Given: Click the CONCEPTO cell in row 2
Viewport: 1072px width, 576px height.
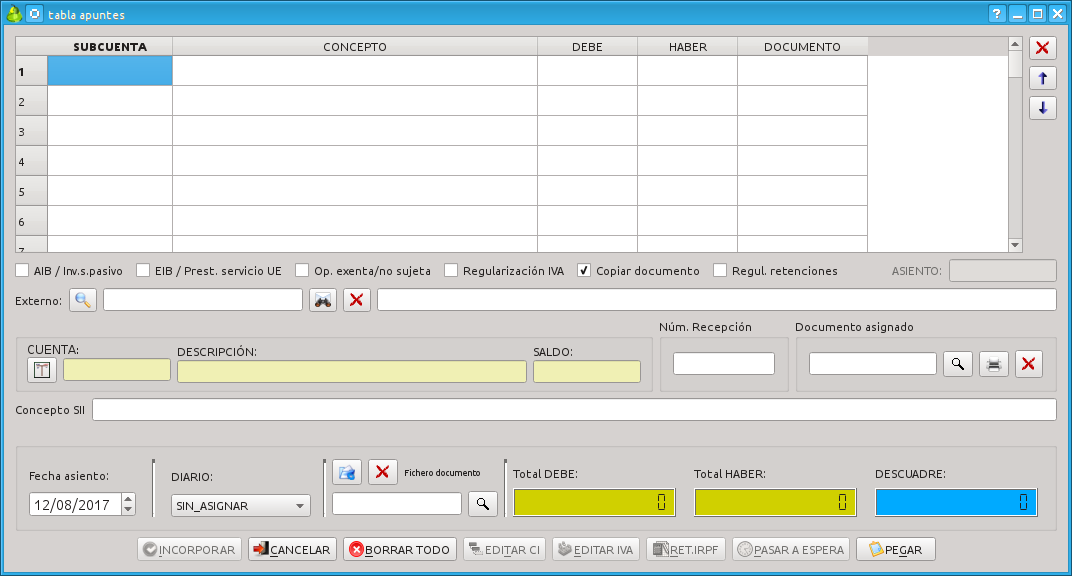Looking at the screenshot, I should pyautogui.click(x=355, y=101).
